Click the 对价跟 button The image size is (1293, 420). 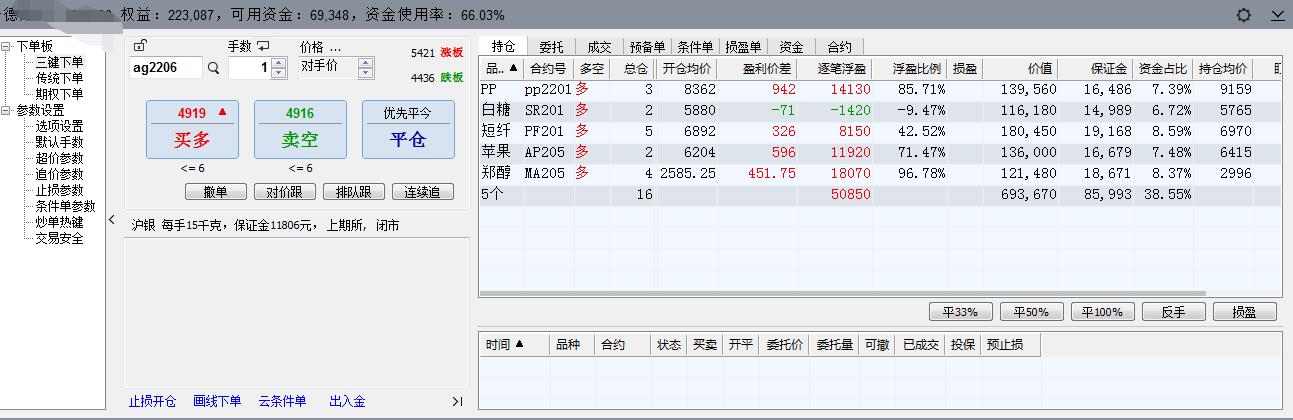pyautogui.click(x=284, y=192)
